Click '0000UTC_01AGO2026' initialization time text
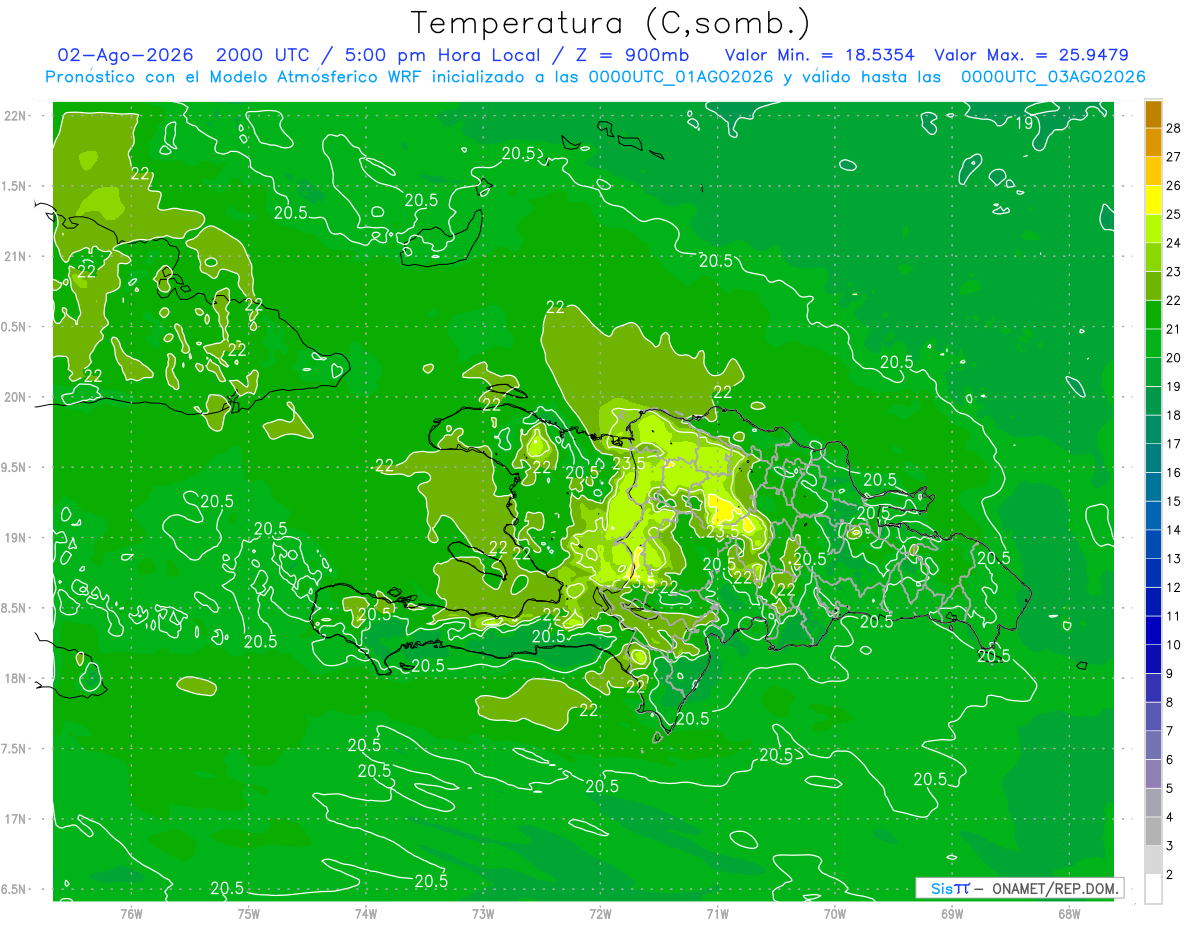 [681, 77]
